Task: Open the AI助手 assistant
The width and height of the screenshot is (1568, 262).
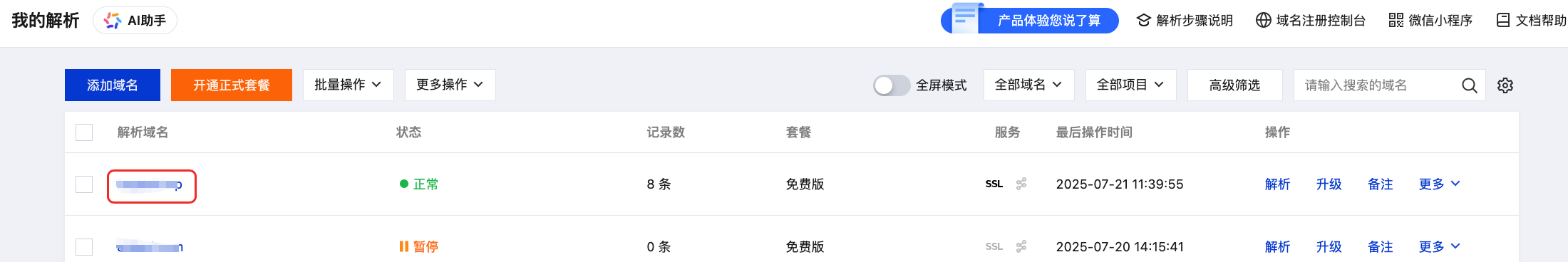Action: tap(135, 21)
